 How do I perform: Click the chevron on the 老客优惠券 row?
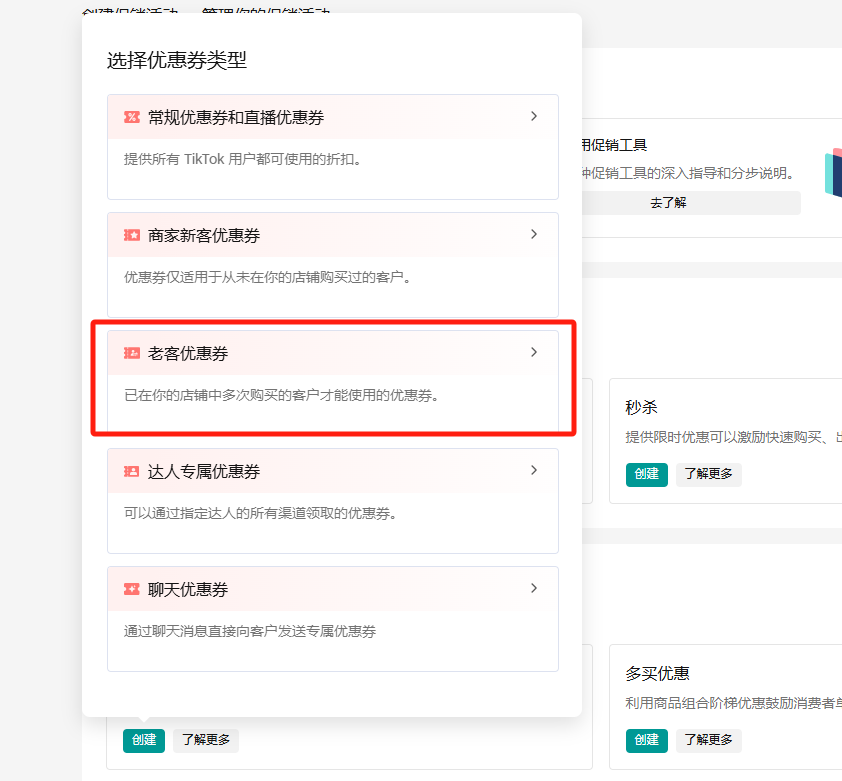(x=534, y=352)
